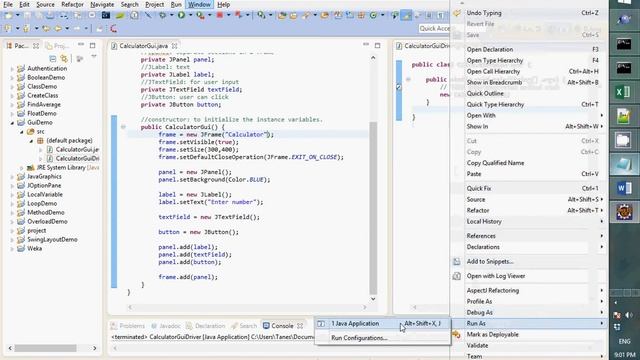640x360 pixels.
Task: Click the ENG language indicator
Action: click(x=624, y=341)
